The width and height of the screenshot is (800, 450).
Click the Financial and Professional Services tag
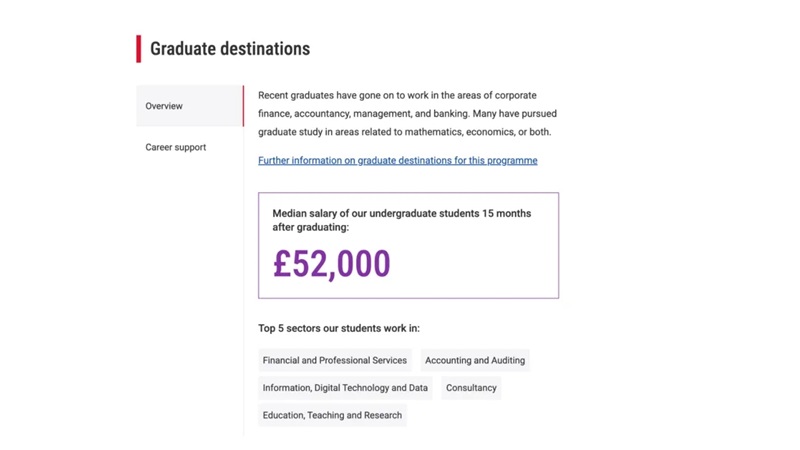click(x=334, y=360)
